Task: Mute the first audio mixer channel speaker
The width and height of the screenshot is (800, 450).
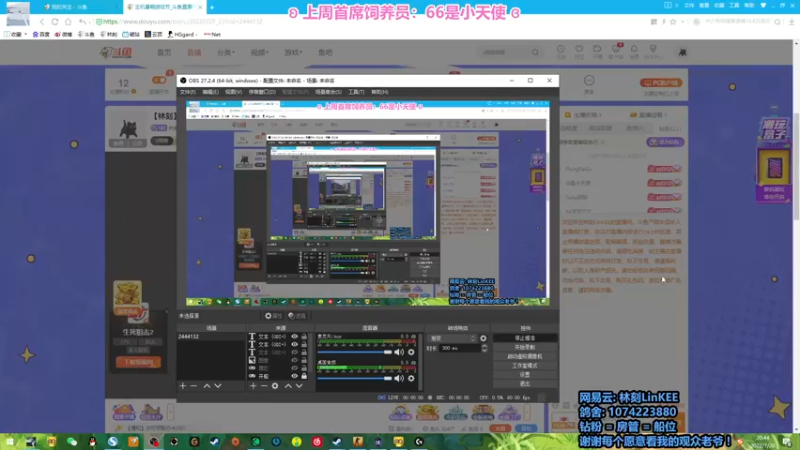Action: 399,352
